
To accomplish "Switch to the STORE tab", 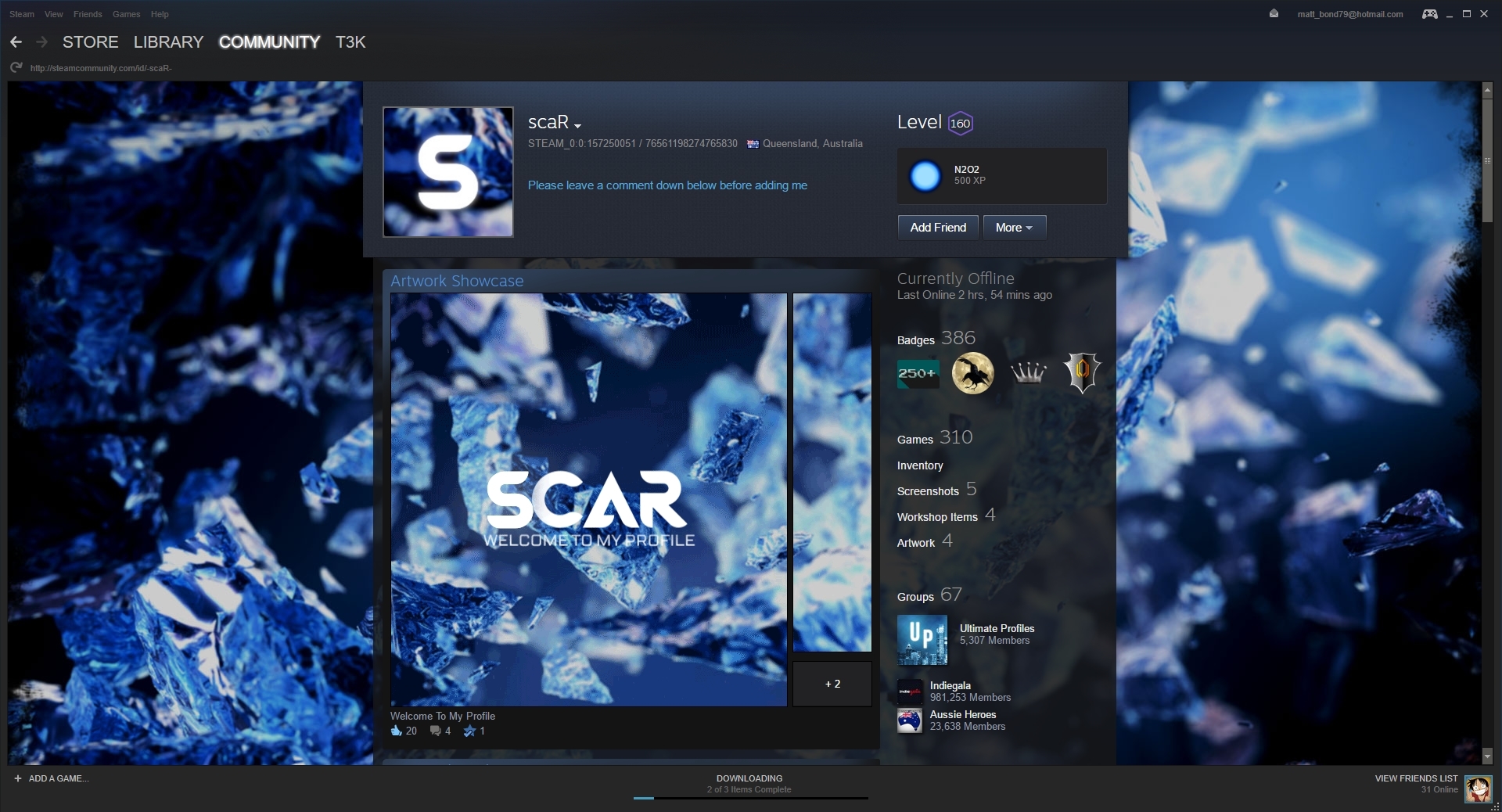I will click(91, 42).
